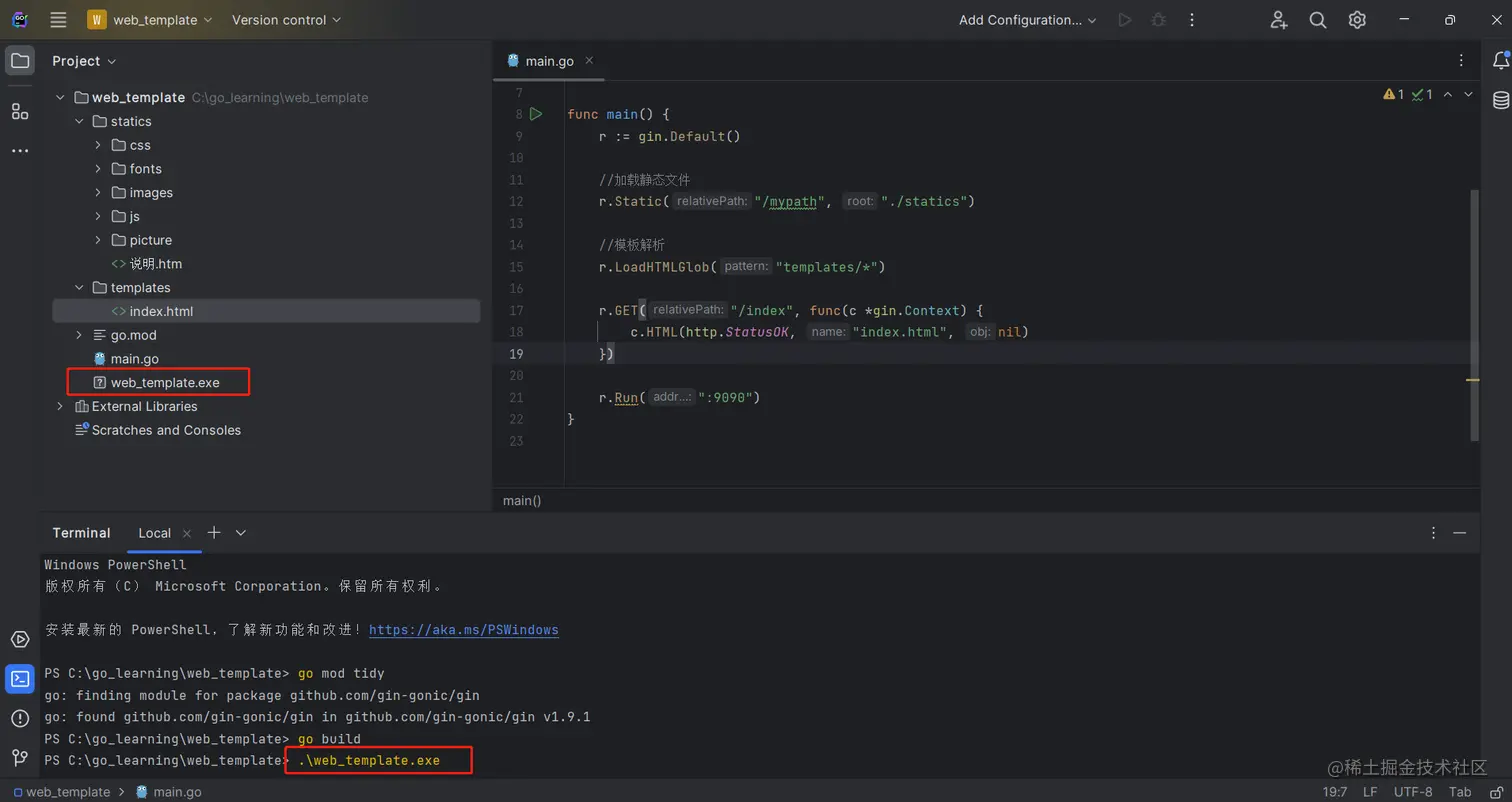Viewport: 1512px width, 802px height.
Task: Click the Run configuration play icon
Action: (1125, 20)
